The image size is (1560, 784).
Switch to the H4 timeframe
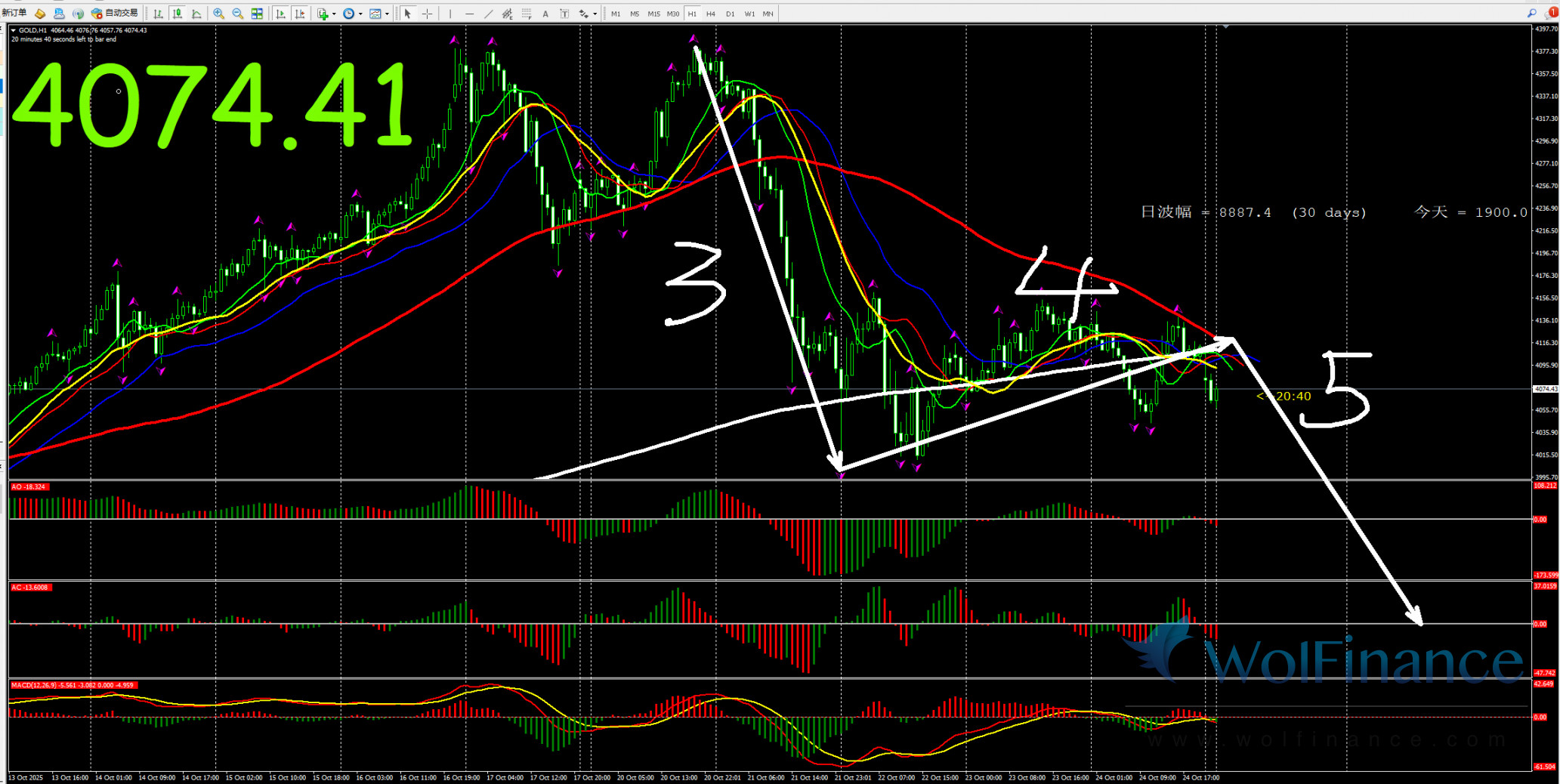click(x=711, y=14)
